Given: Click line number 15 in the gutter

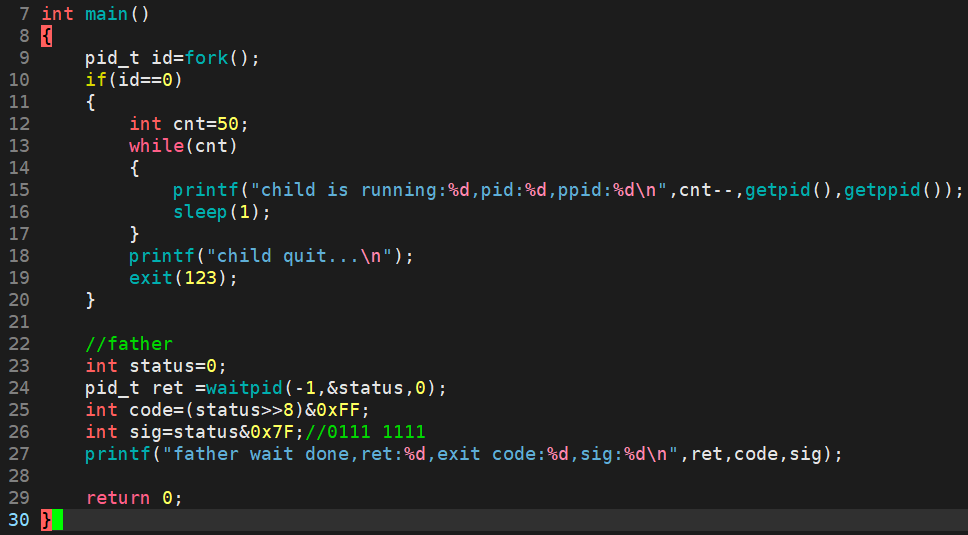Looking at the screenshot, I should pyautogui.click(x=19, y=190).
